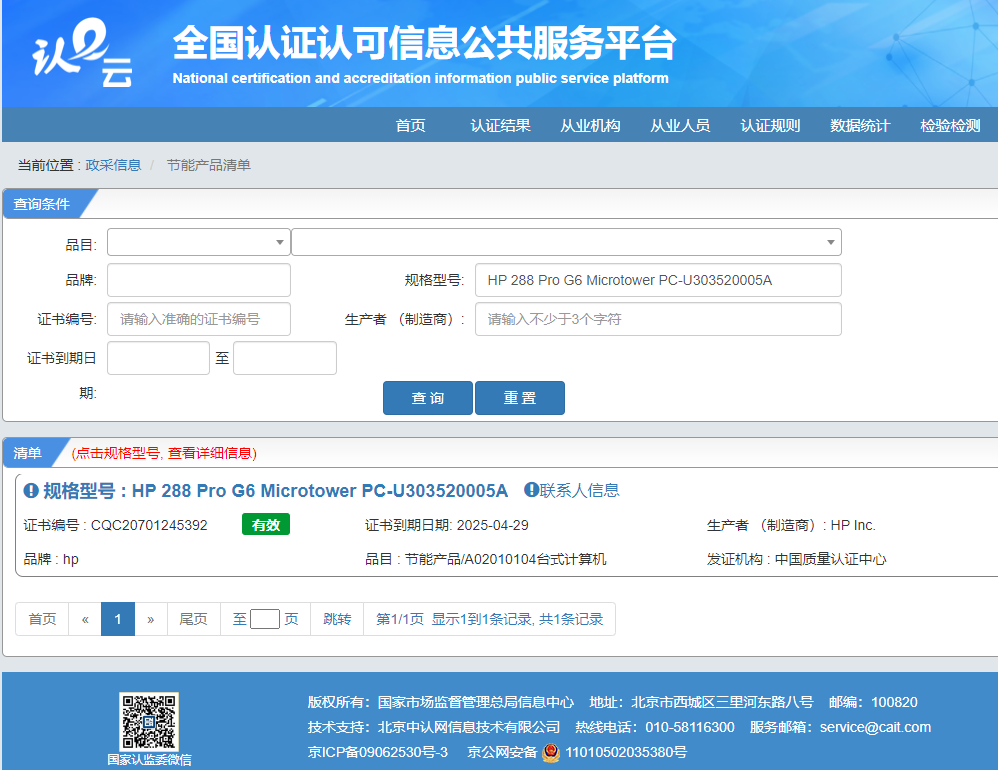998x770 pixels.
Task: Click the service@cait.com email address
Action: 875,727
